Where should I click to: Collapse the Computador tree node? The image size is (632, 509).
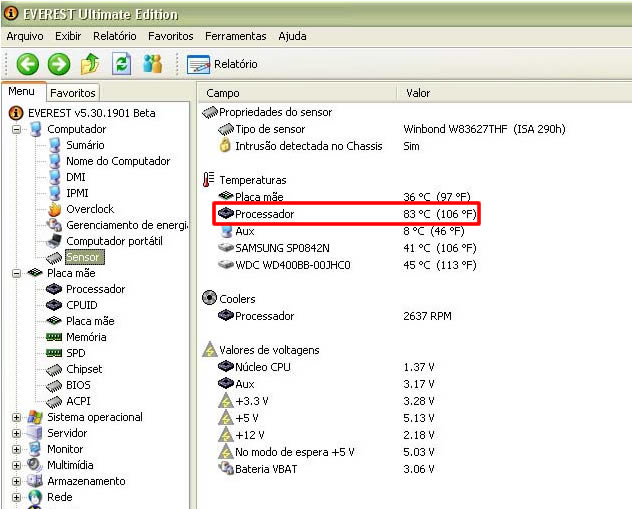[x=16, y=129]
